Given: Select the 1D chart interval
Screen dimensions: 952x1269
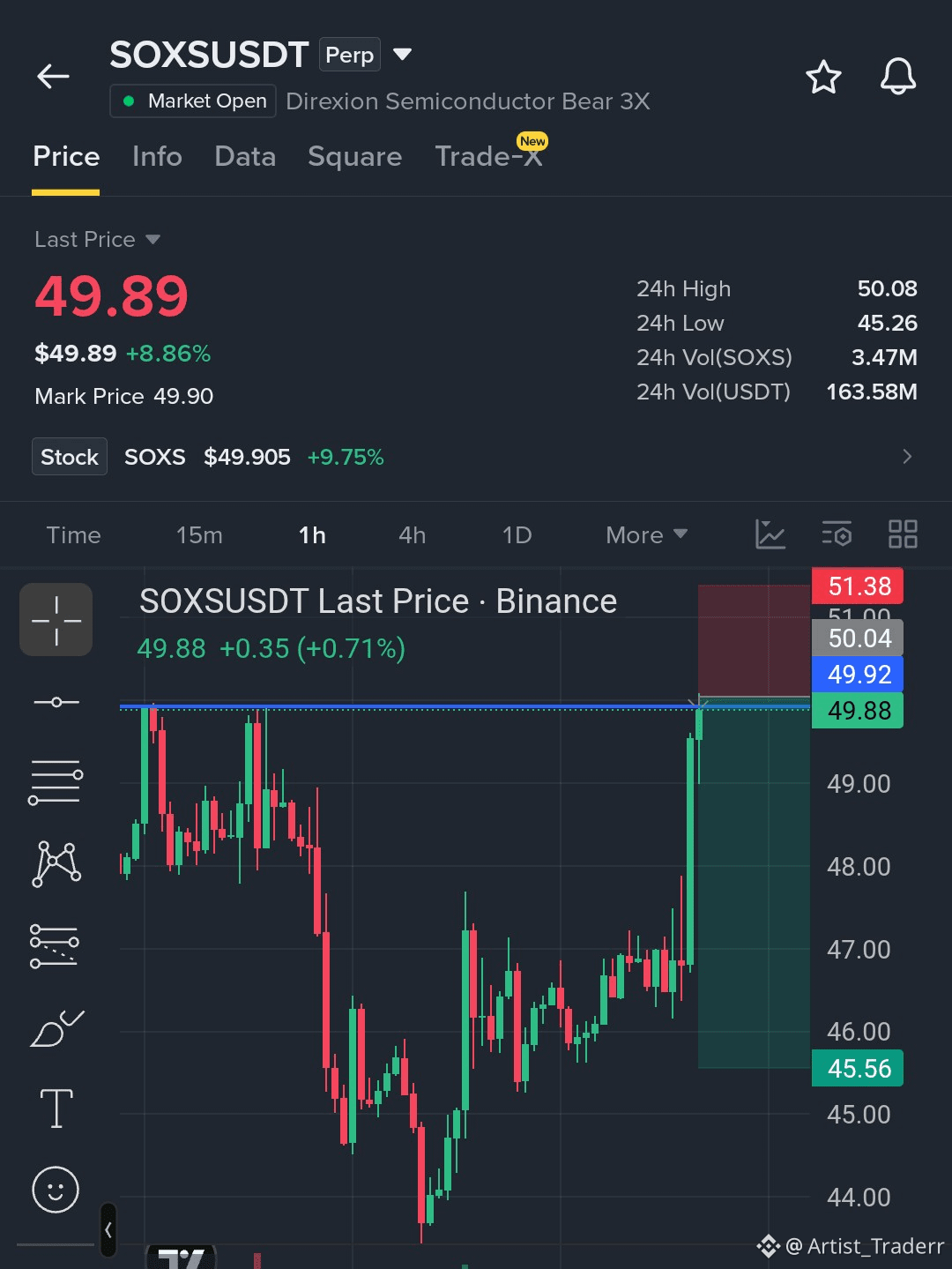Looking at the screenshot, I should 517,535.
